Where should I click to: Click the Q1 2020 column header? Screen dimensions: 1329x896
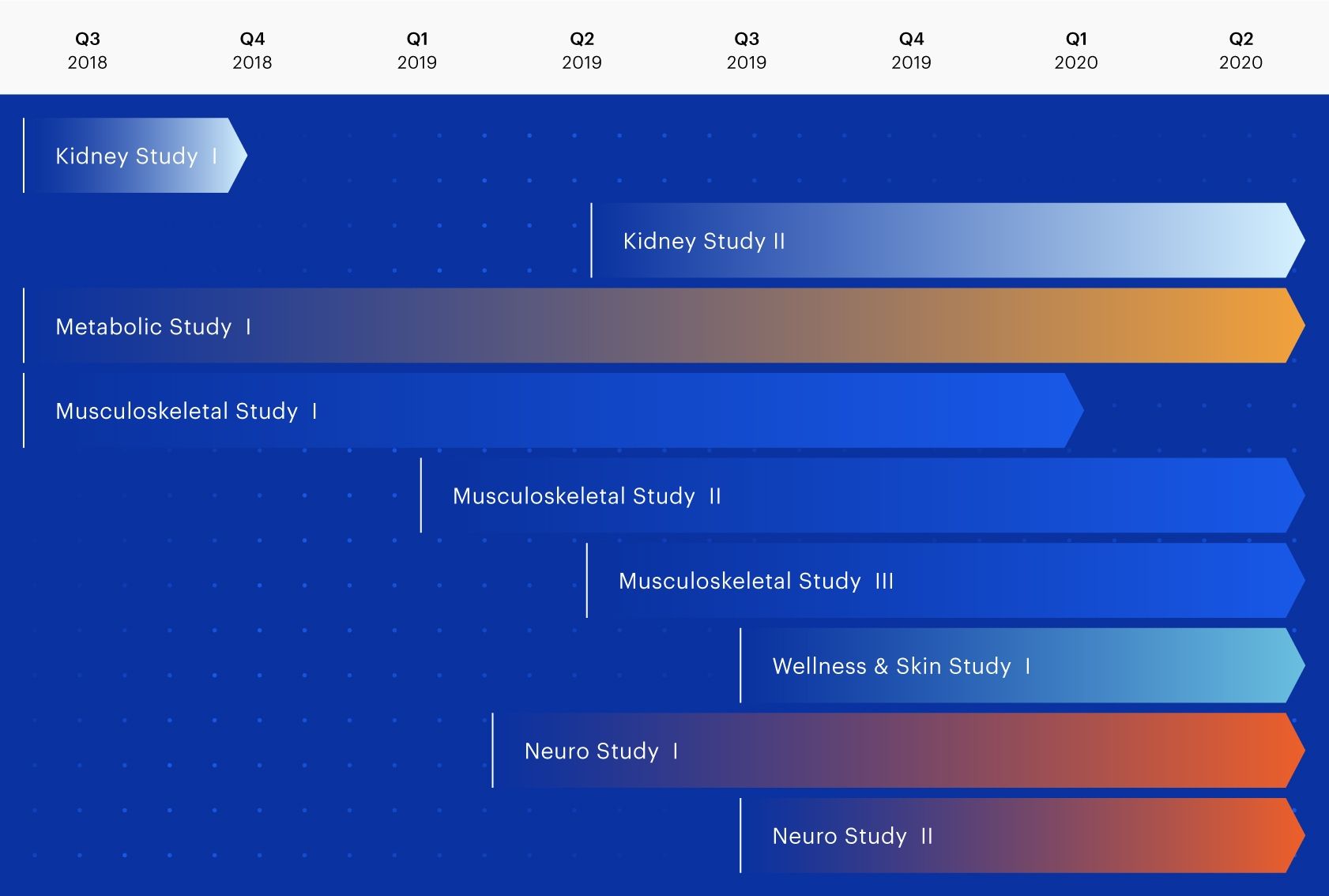(1076, 51)
